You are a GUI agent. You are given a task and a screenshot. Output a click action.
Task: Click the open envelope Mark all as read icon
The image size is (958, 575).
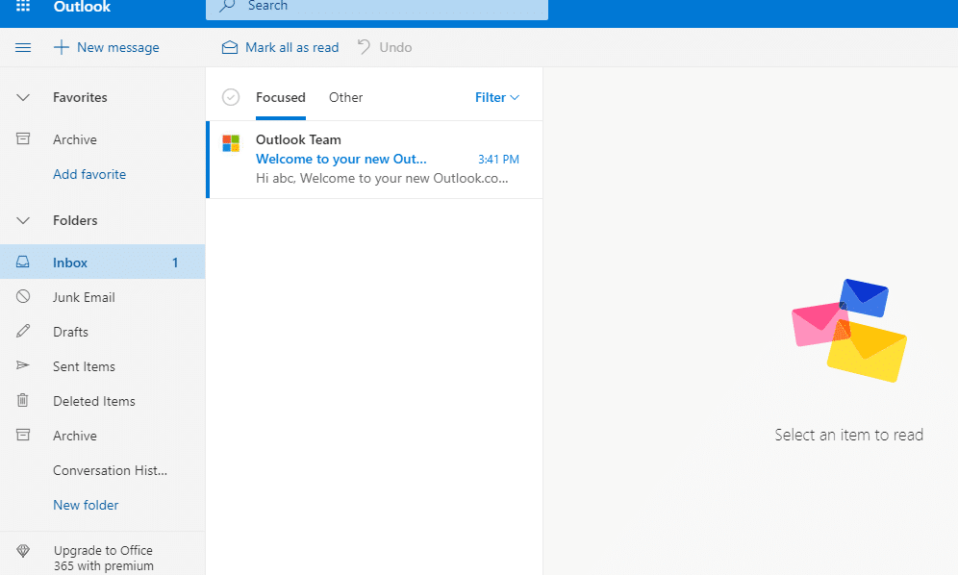230,47
